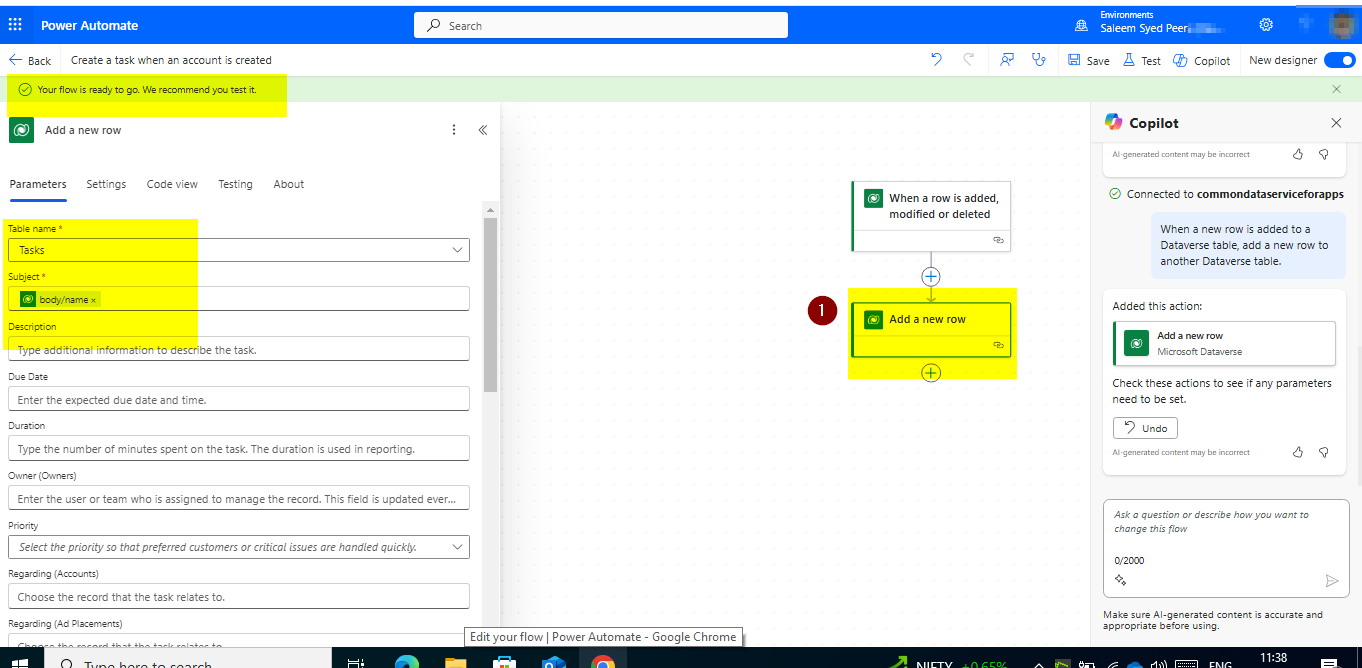Select the trigger card on canvas
The image size is (1362, 668).
click(930, 215)
